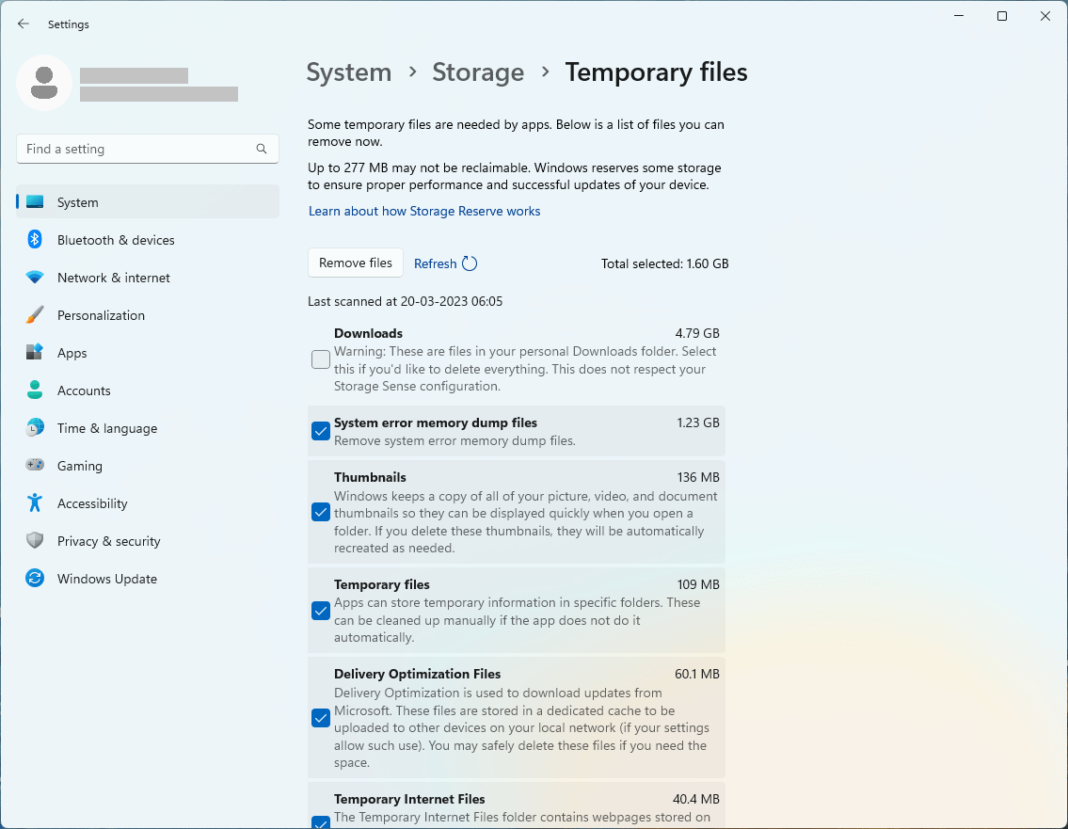Go to Personalization settings

pyautogui.click(x=147, y=315)
